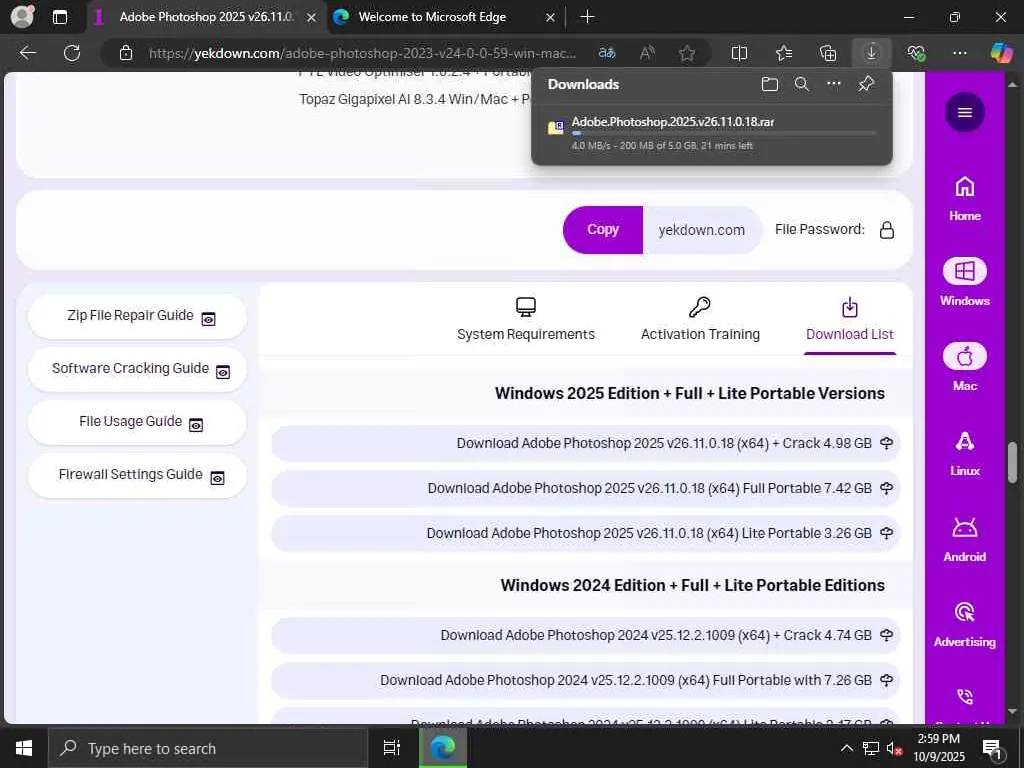Open More options in Downloads panel
This screenshot has width=1024, height=768.
(x=834, y=84)
